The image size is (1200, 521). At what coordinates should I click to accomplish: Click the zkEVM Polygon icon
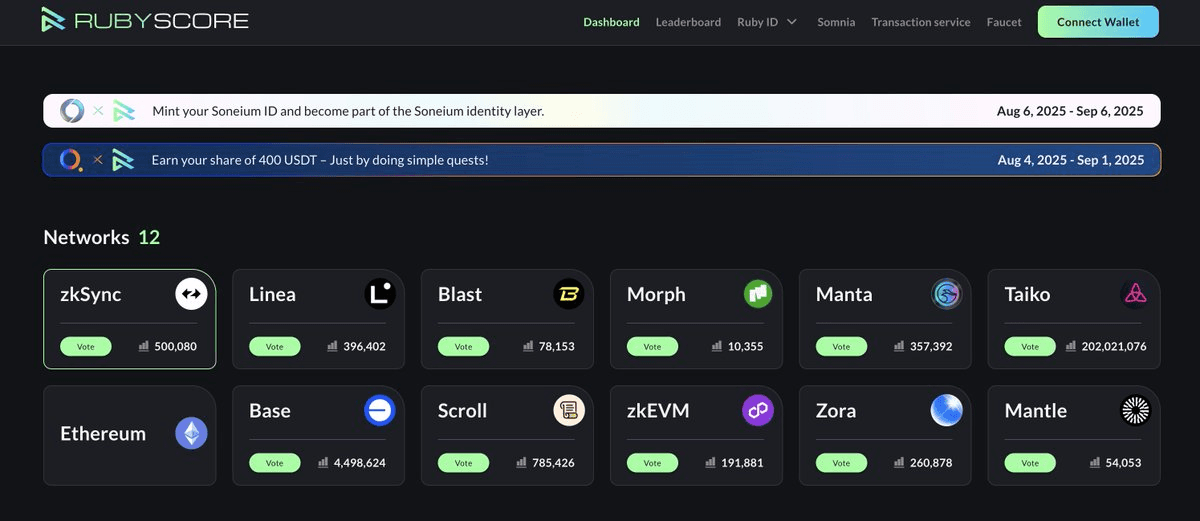(758, 410)
